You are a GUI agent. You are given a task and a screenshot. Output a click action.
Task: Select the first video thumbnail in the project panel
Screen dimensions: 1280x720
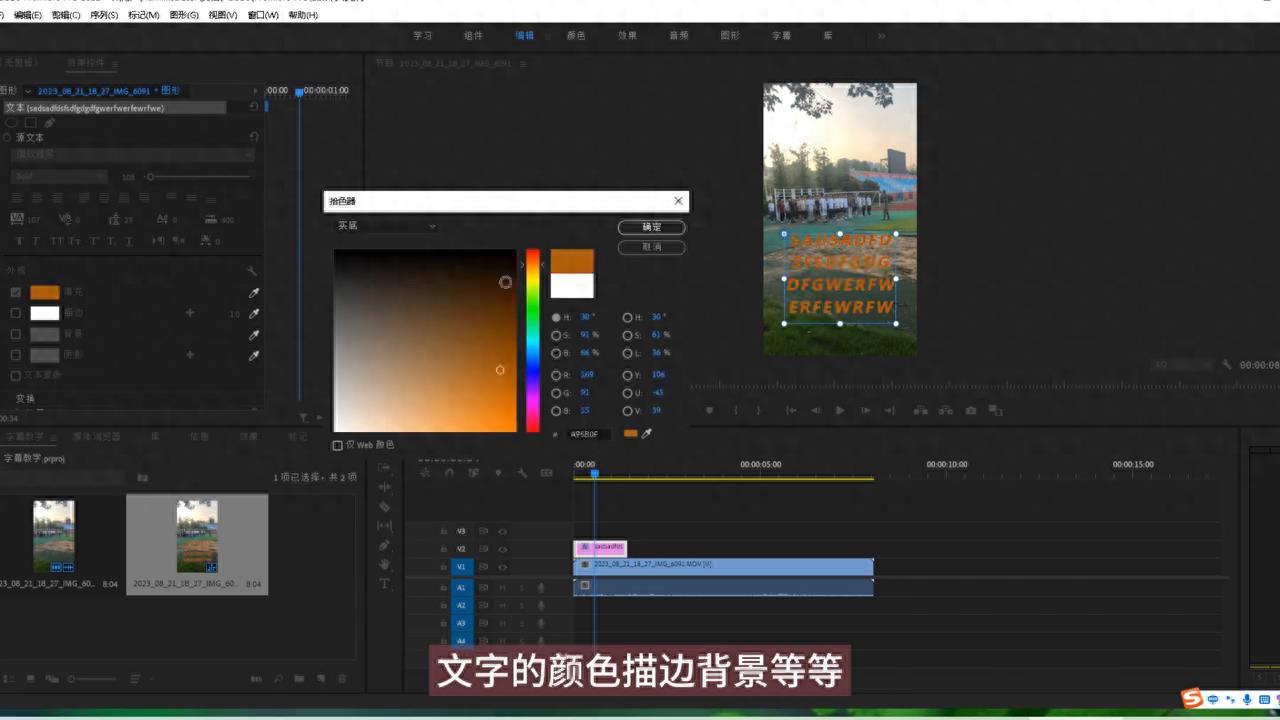pyautogui.click(x=53, y=537)
